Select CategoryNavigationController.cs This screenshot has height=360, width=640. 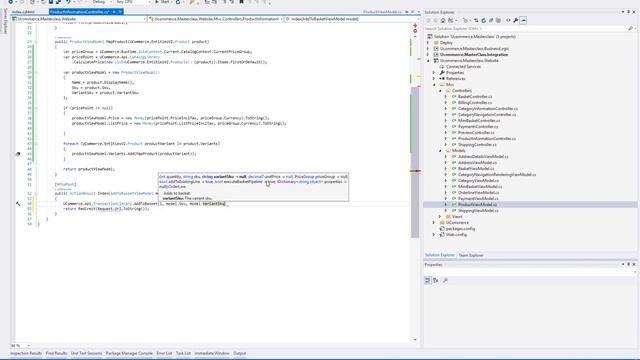point(487,115)
